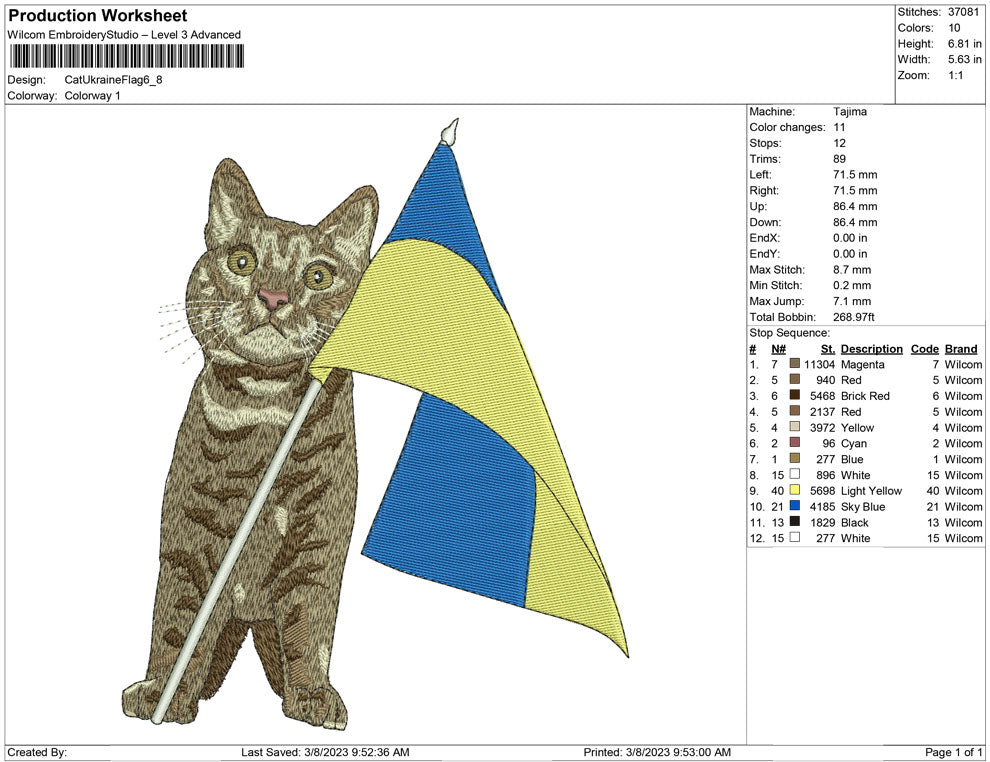Click the design name CatUkraineFlag6_8
Screen dimensions: 990x762
coord(114,80)
